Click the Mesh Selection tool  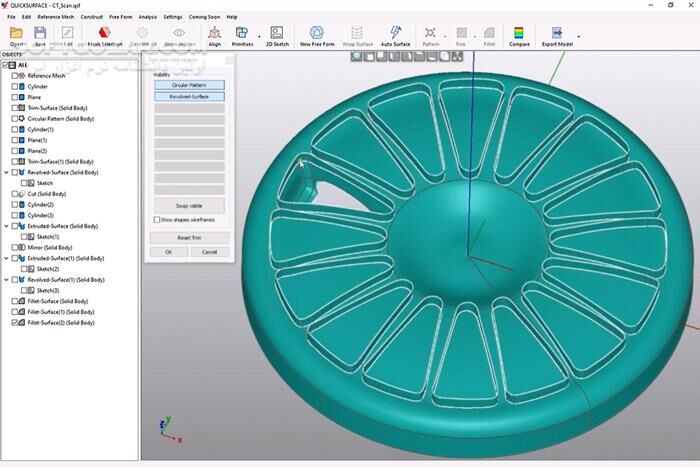tap(104, 35)
